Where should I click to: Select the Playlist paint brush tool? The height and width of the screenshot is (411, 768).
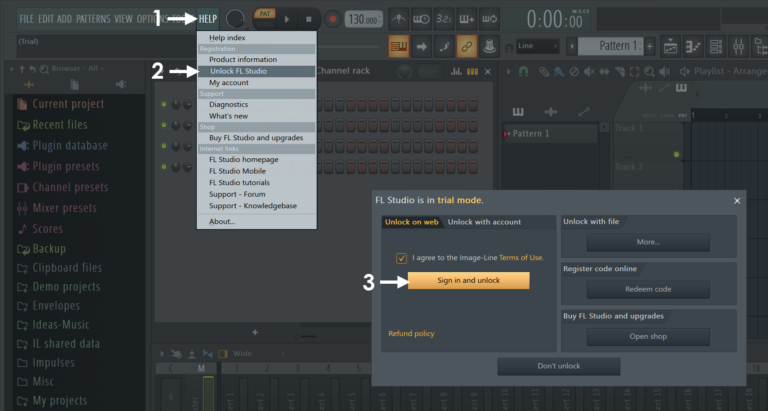point(558,72)
